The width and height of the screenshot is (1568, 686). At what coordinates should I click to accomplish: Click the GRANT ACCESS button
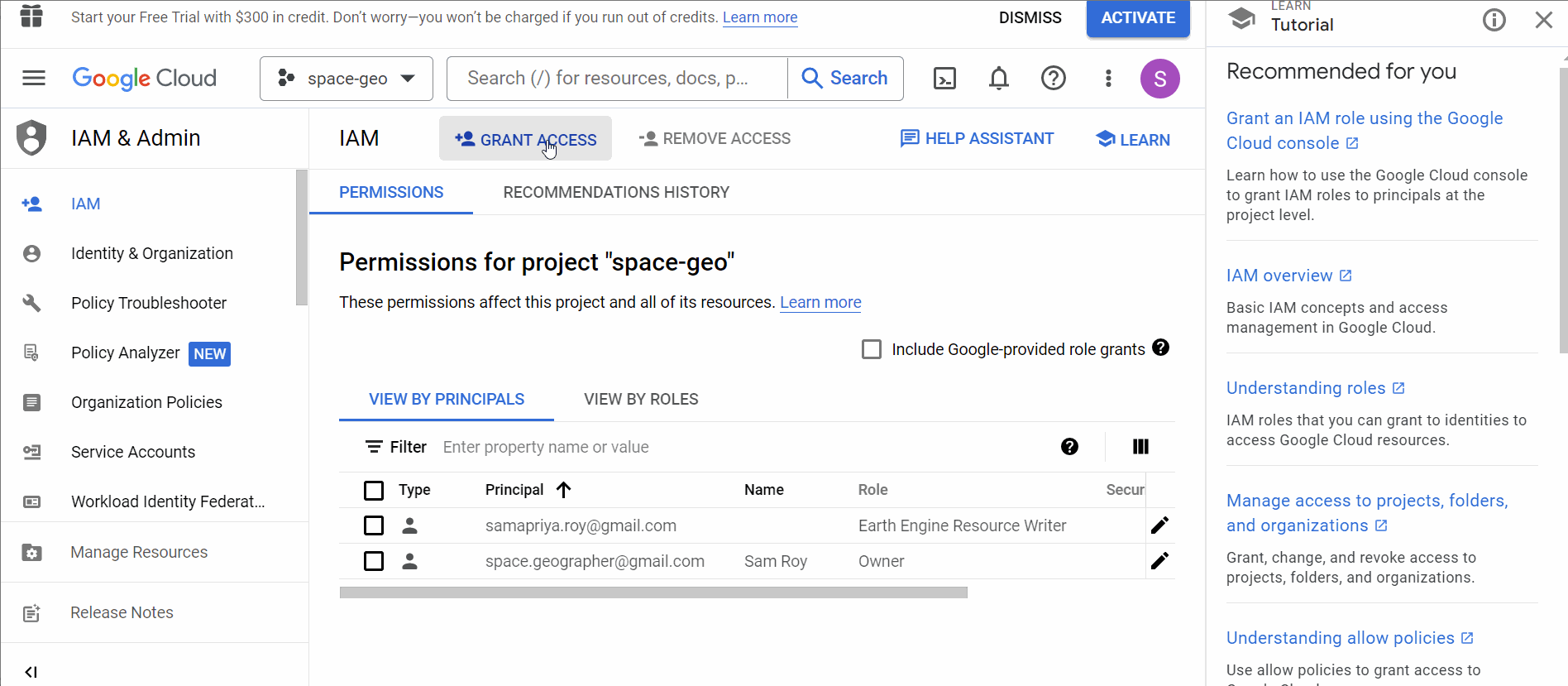525,139
